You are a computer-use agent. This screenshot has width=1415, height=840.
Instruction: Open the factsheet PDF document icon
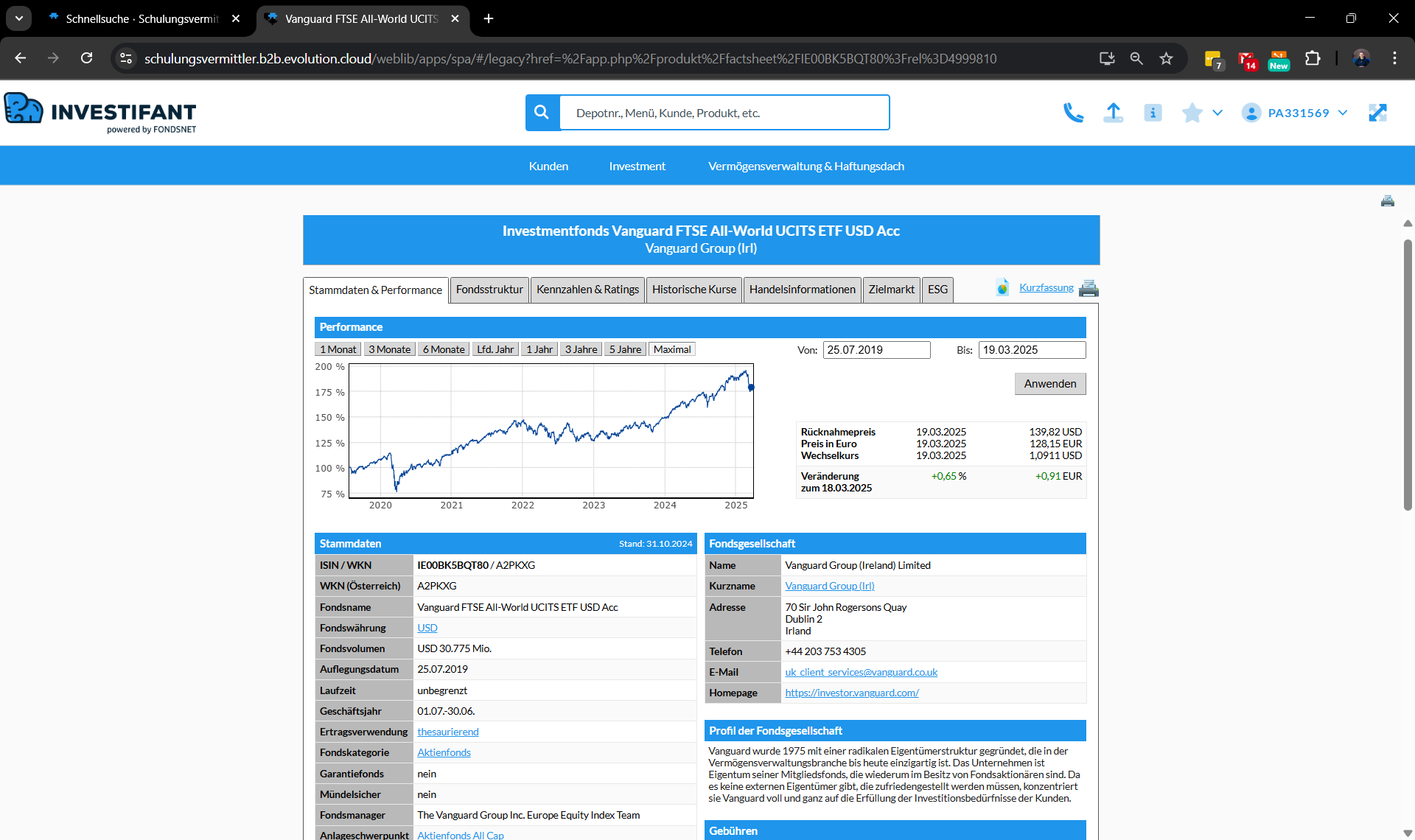[1002, 288]
